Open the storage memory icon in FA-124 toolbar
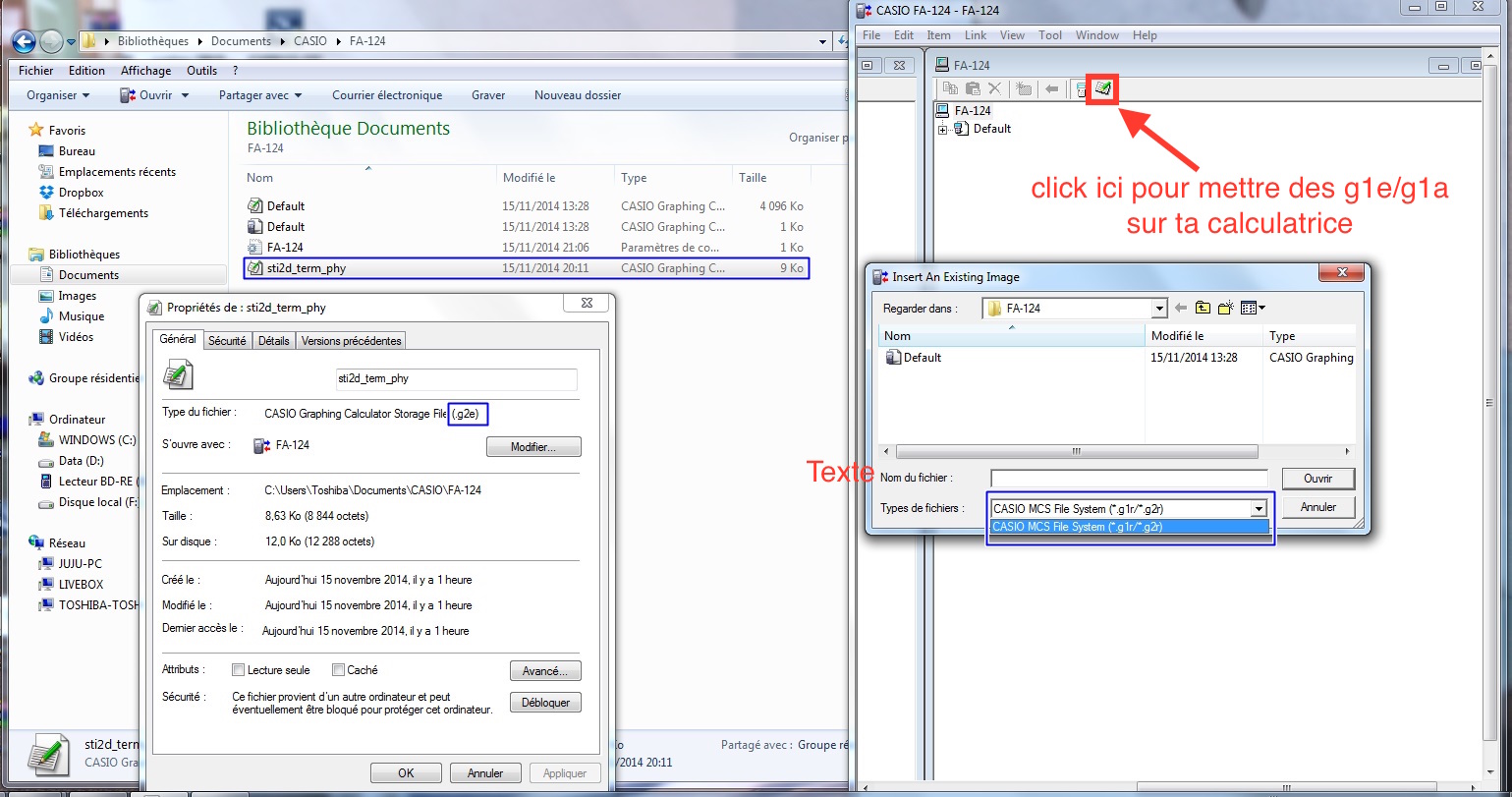Screen dimensions: 1512x797 coord(1103,89)
